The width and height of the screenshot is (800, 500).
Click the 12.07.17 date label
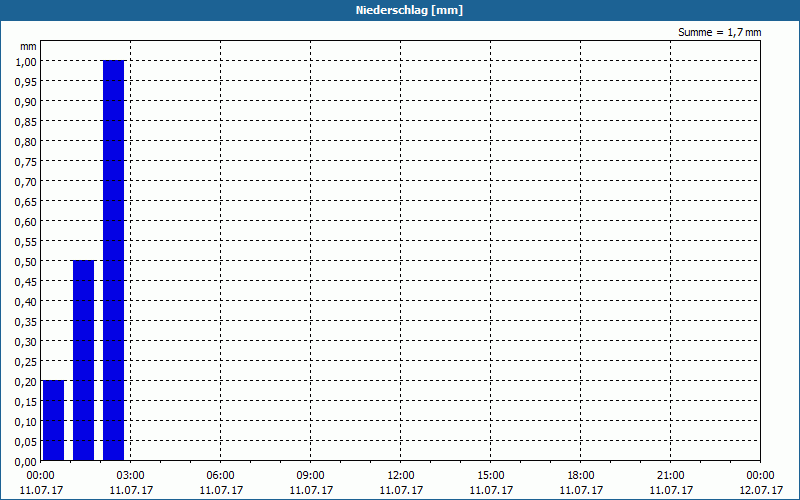[761, 490]
